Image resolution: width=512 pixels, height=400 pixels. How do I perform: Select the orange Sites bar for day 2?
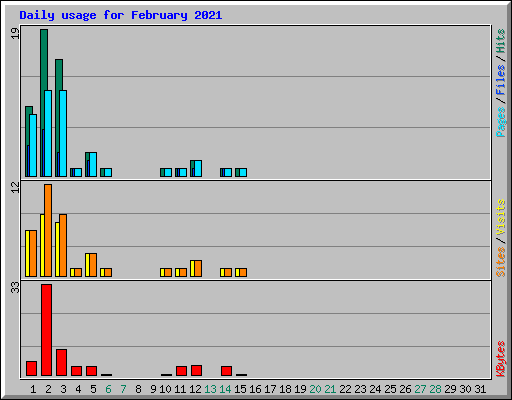pos(48,230)
